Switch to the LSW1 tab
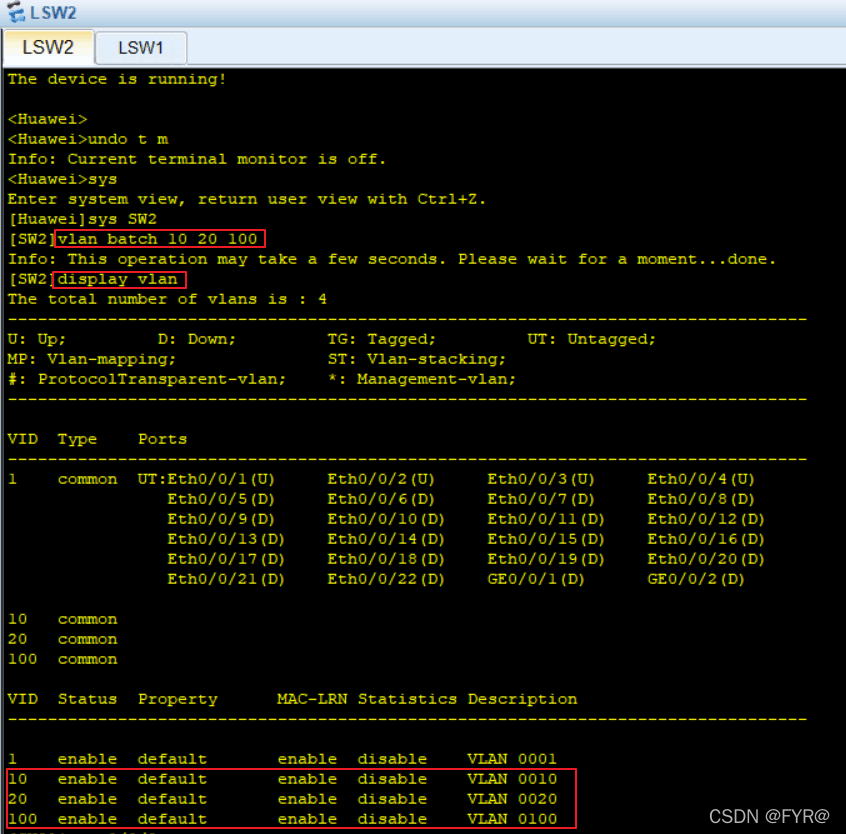The width and height of the screenshot is (846, 834). pos(141,48)
